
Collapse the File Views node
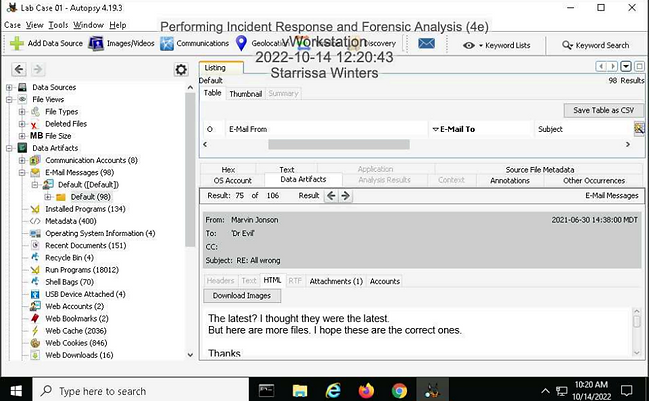(x=9, y=99)
